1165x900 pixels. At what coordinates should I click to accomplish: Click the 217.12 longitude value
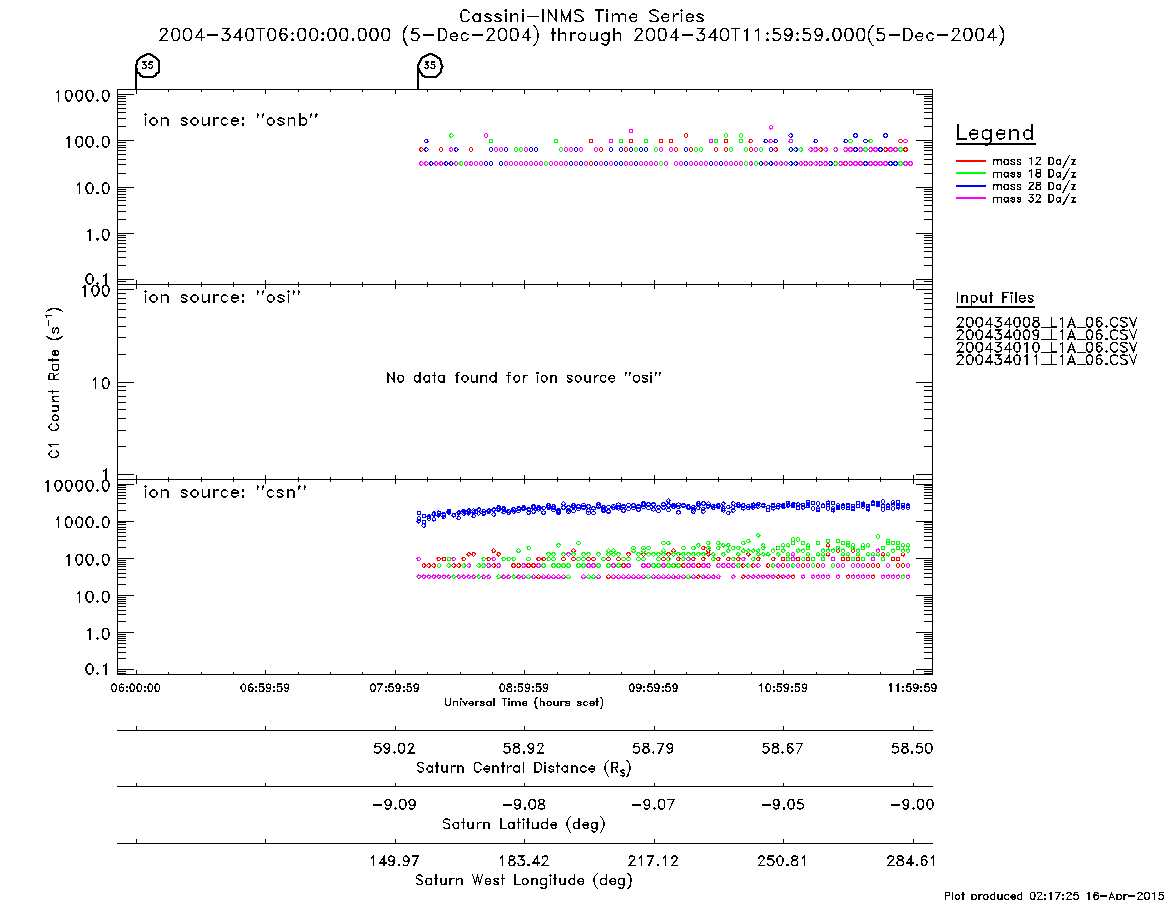[653, 861]
